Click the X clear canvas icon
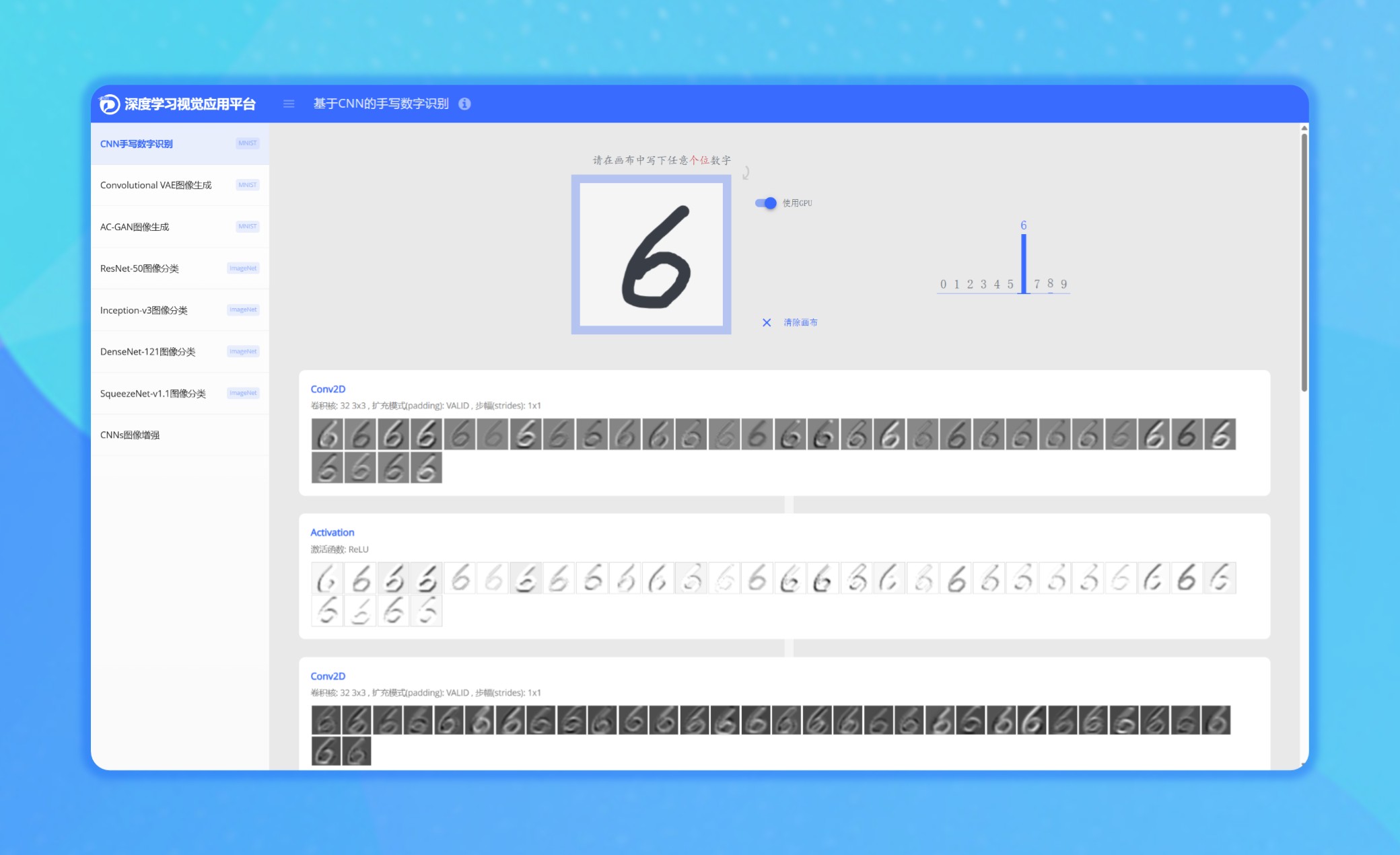This screenshot has height=855, width=1400. point(767,323)
